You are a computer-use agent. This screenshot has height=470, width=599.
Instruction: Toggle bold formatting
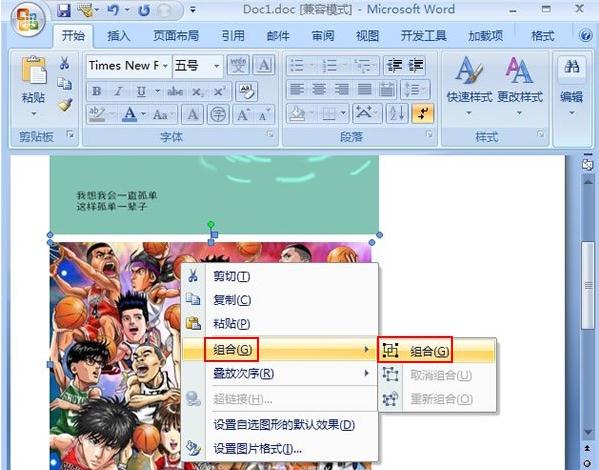pos(97,91)
